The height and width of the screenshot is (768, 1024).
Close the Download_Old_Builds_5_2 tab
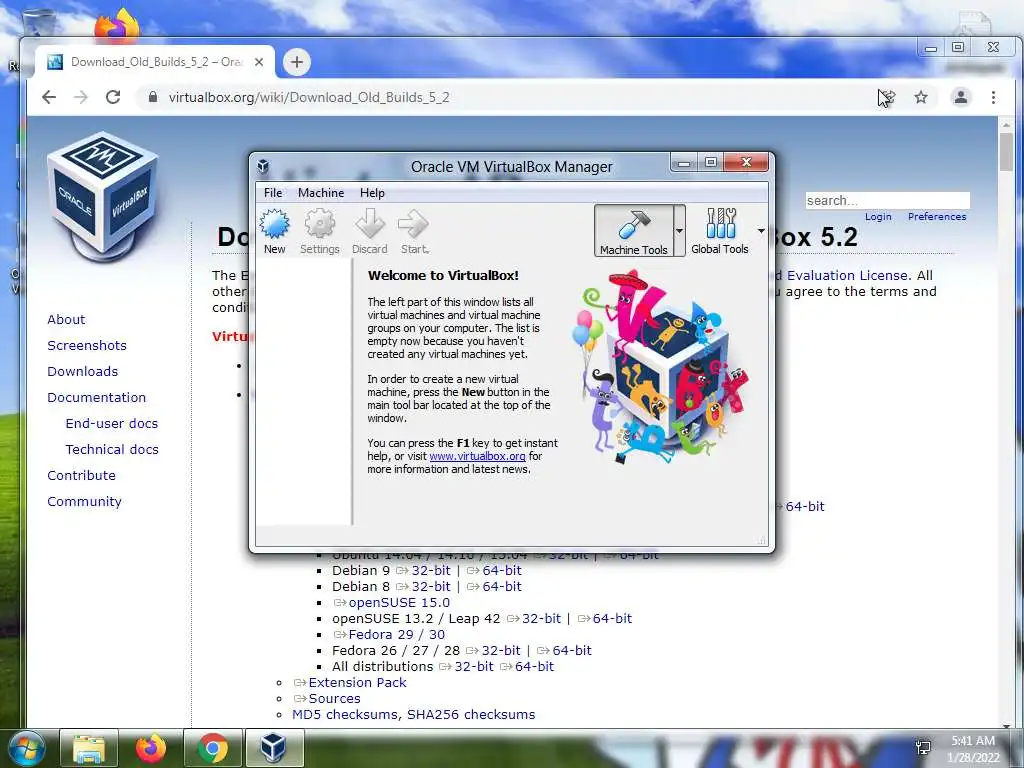259,62
